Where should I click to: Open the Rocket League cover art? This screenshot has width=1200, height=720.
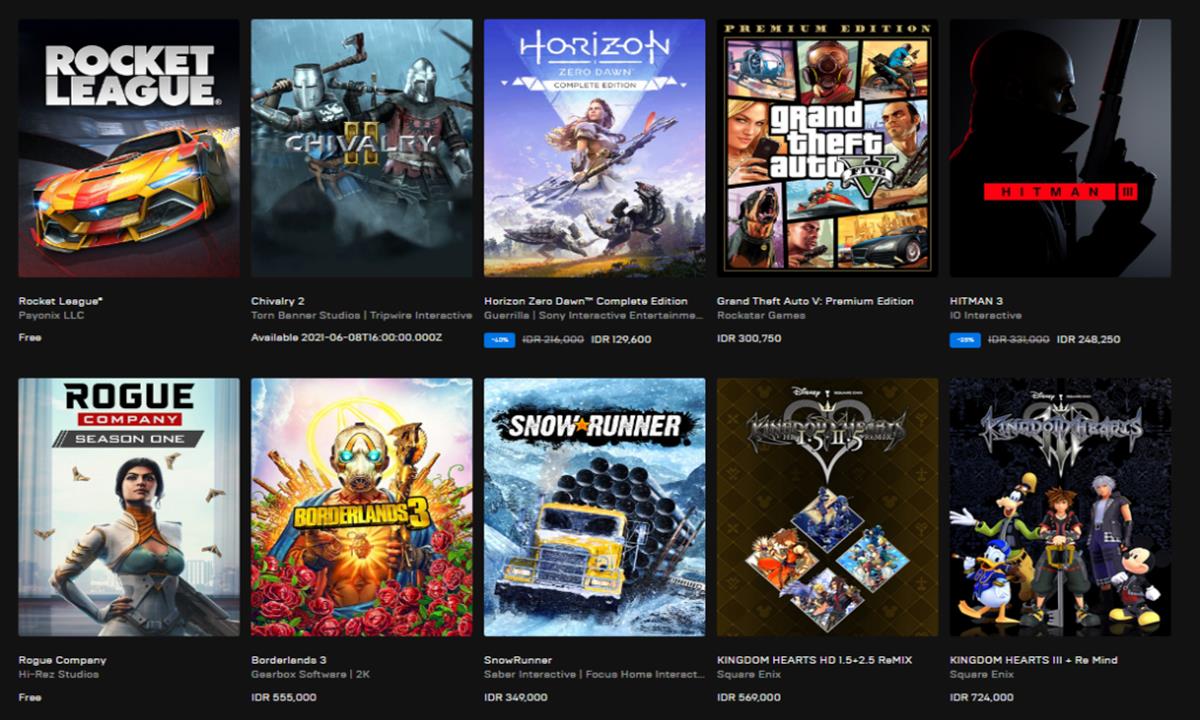[x=129, y=148]
